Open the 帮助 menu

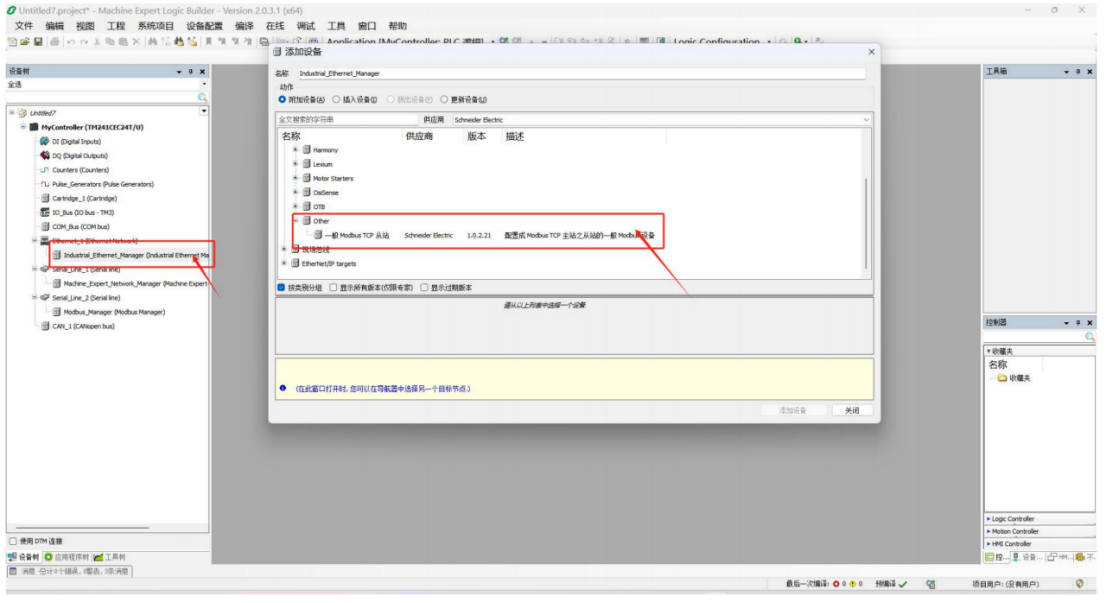[x=398, y=26]
